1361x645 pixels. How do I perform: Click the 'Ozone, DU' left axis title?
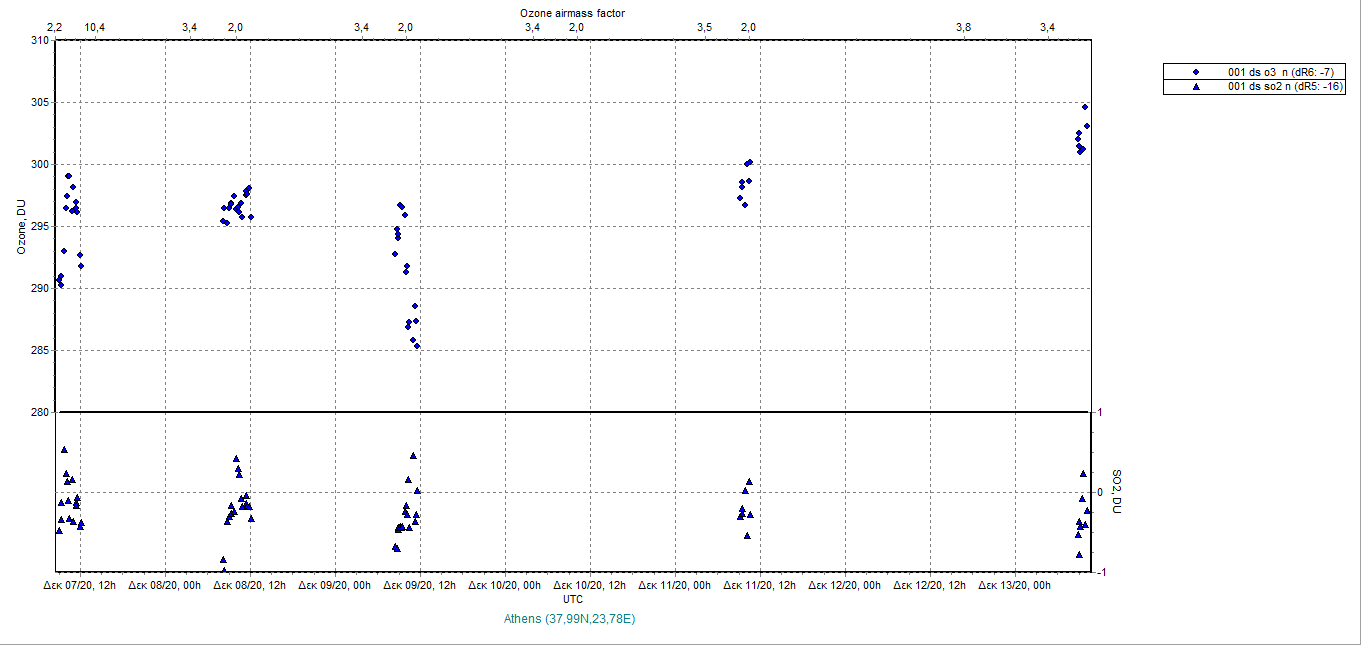pos(20,227)
